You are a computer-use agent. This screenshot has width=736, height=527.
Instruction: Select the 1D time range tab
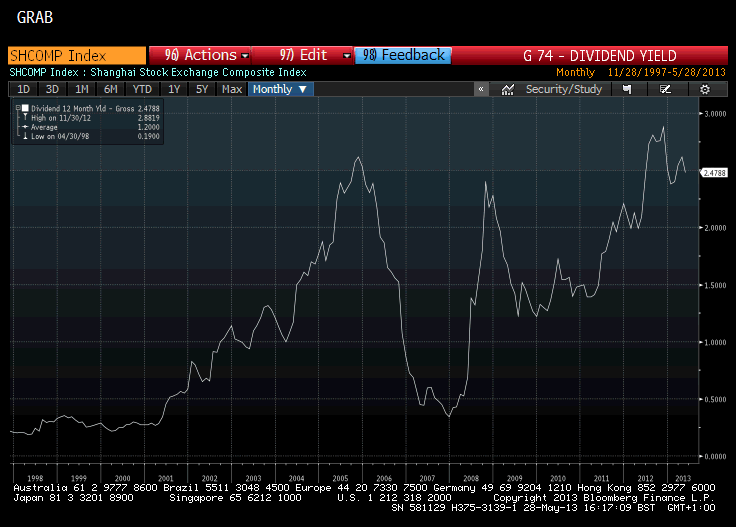[23, 89]
